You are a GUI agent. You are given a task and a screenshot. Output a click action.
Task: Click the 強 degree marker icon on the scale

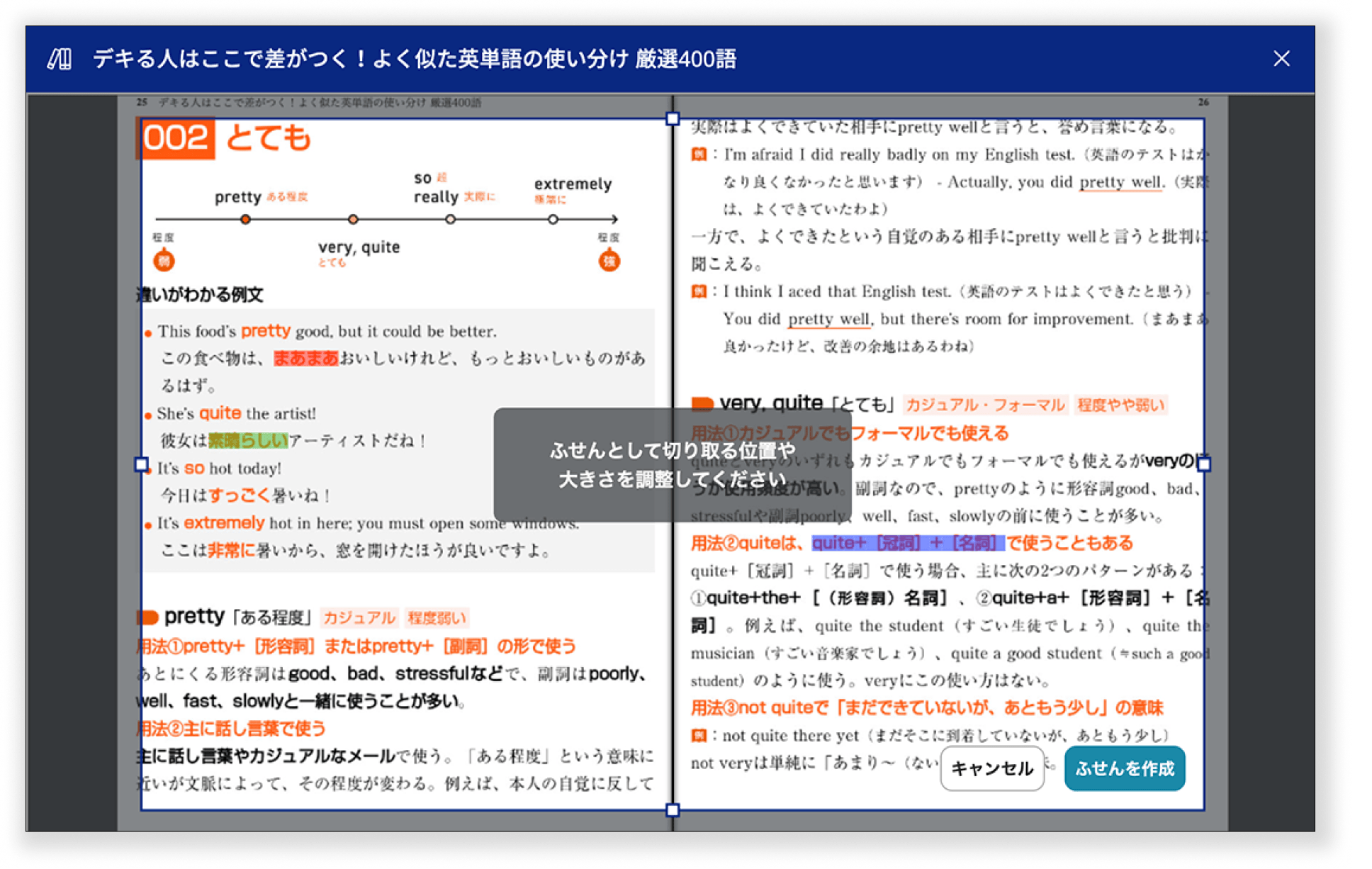pyautogui.click(x=609, y=260)
